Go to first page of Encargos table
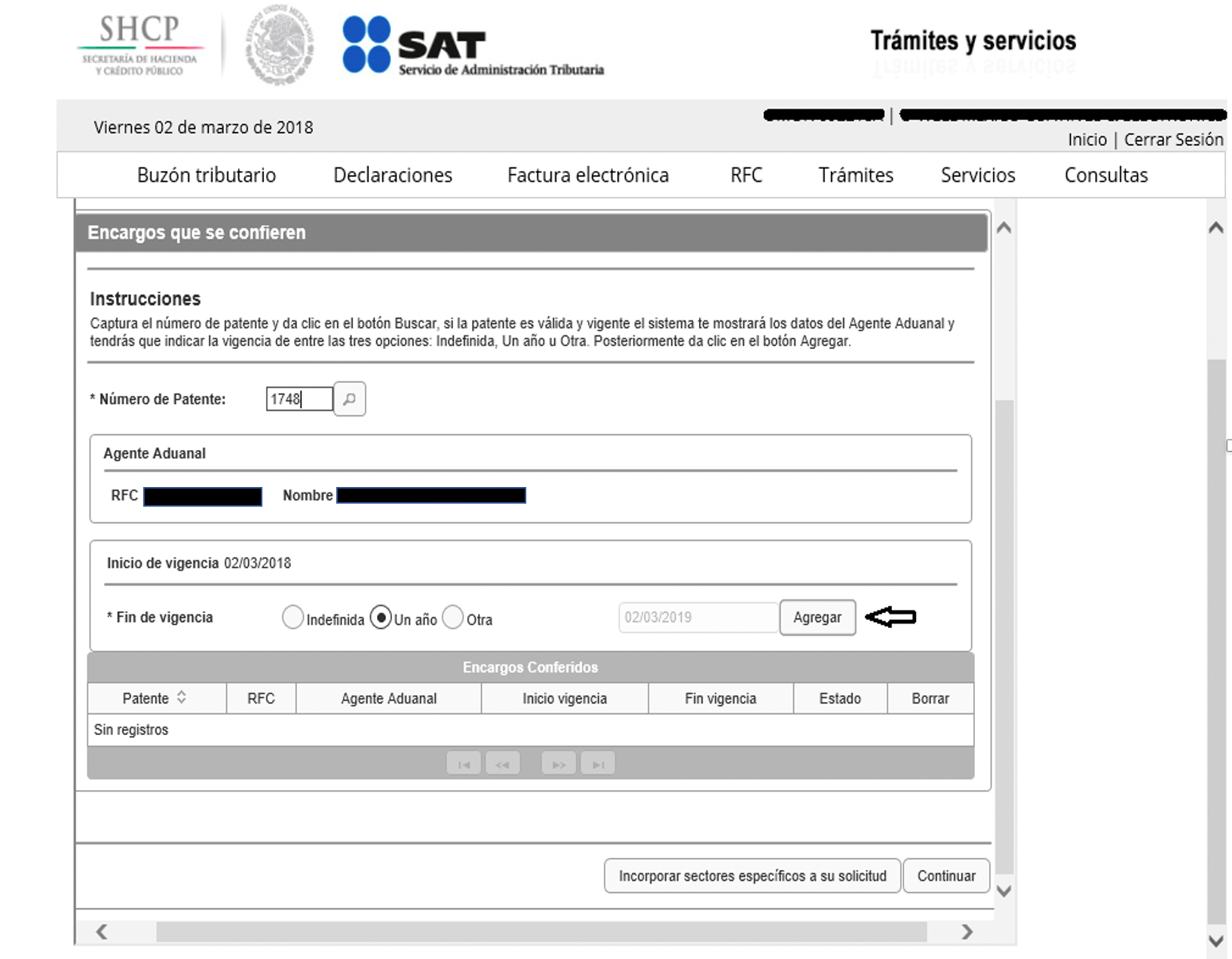Image resolution: width=1232 pixels, height=959 pixels. [464, 764]
